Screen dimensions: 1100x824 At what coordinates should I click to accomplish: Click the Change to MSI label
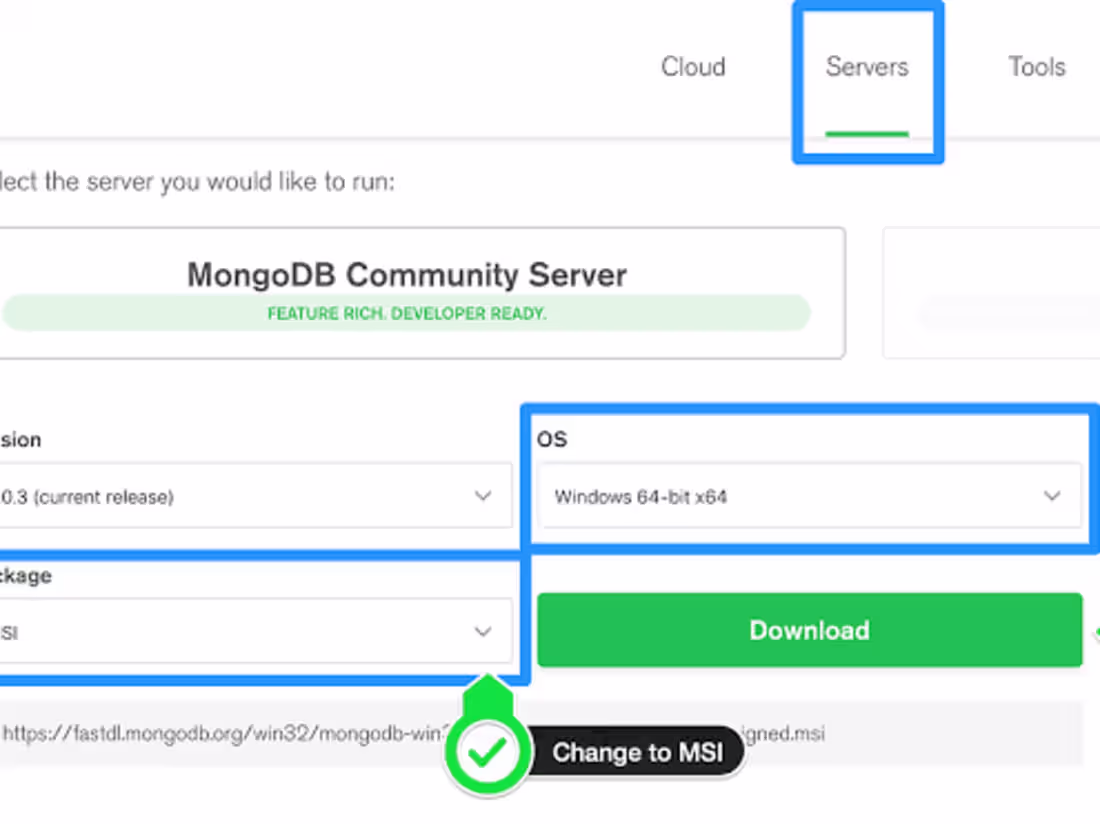640,752
